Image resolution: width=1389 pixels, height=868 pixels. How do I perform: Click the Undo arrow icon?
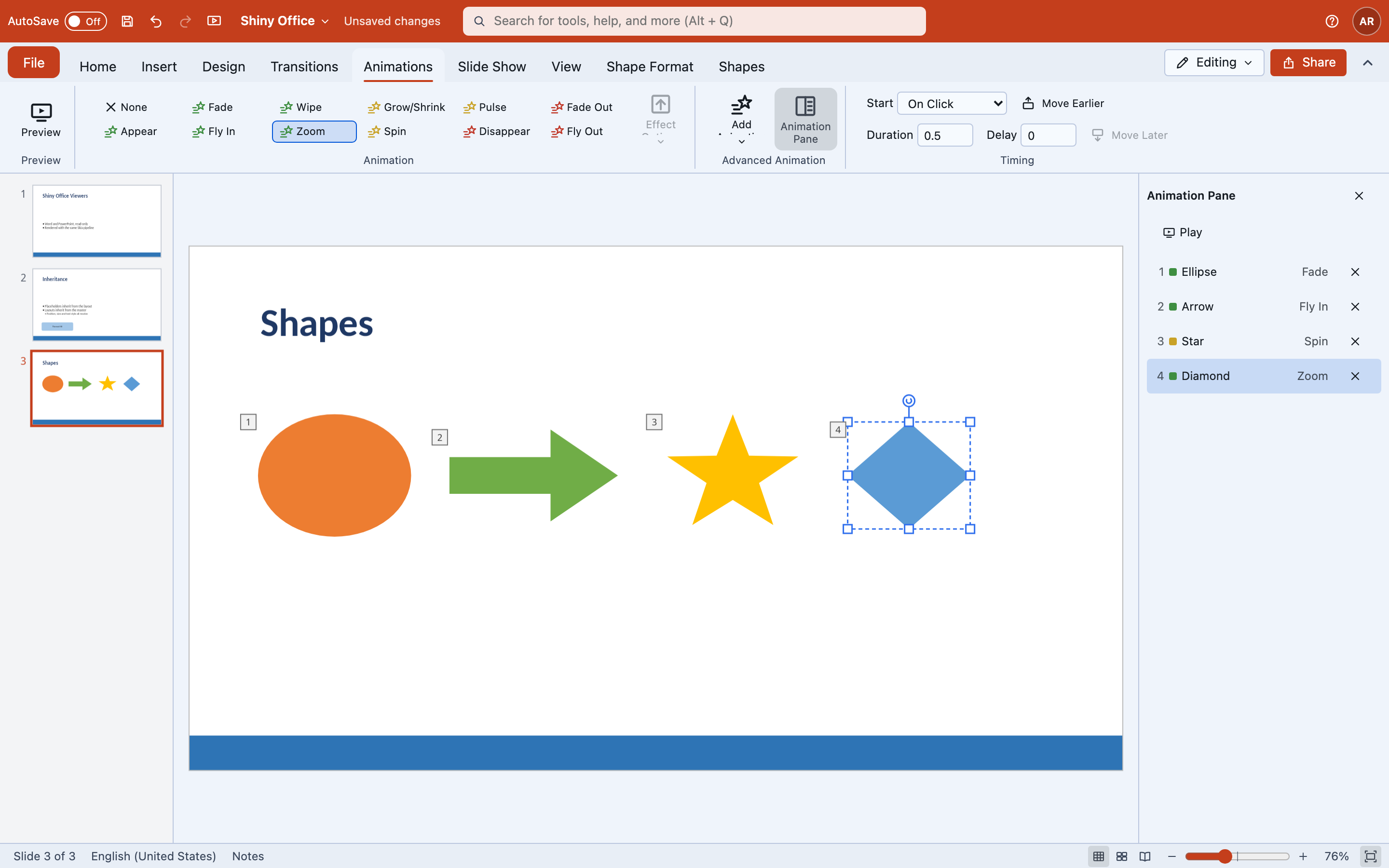point(156,21)
